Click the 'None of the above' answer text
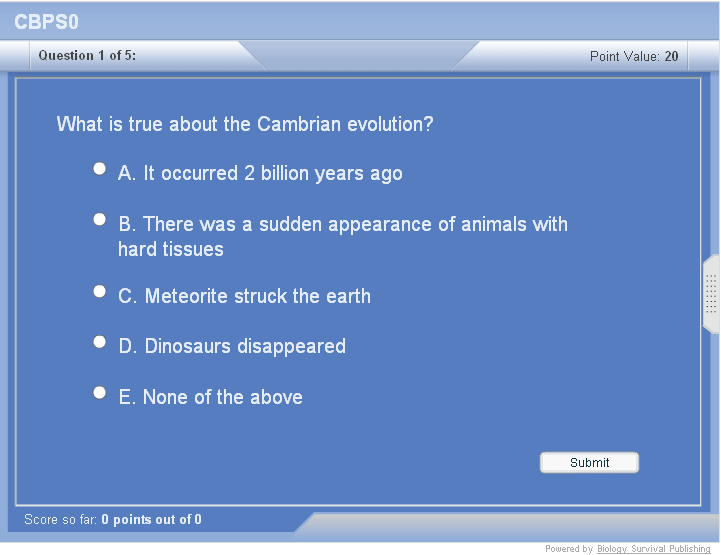The width and height of the screenshot is (721, 555). 210,398
